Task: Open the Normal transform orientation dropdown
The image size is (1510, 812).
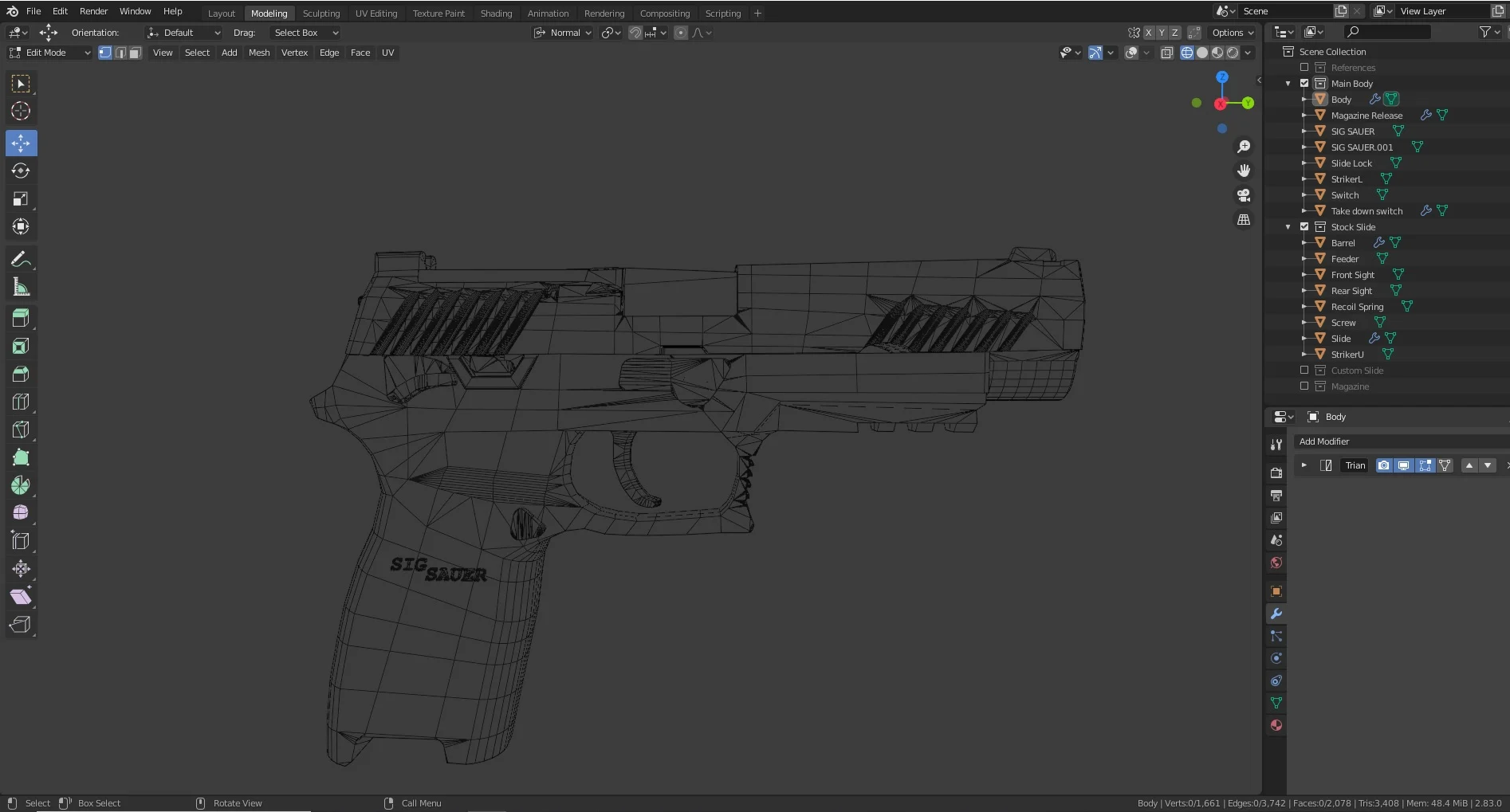Action: coord(563,33)
